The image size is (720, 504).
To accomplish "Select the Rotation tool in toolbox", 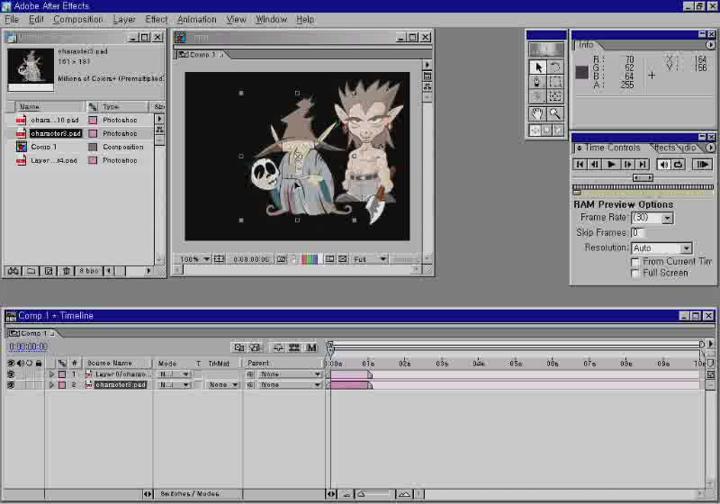I will [x=555, y=67].
